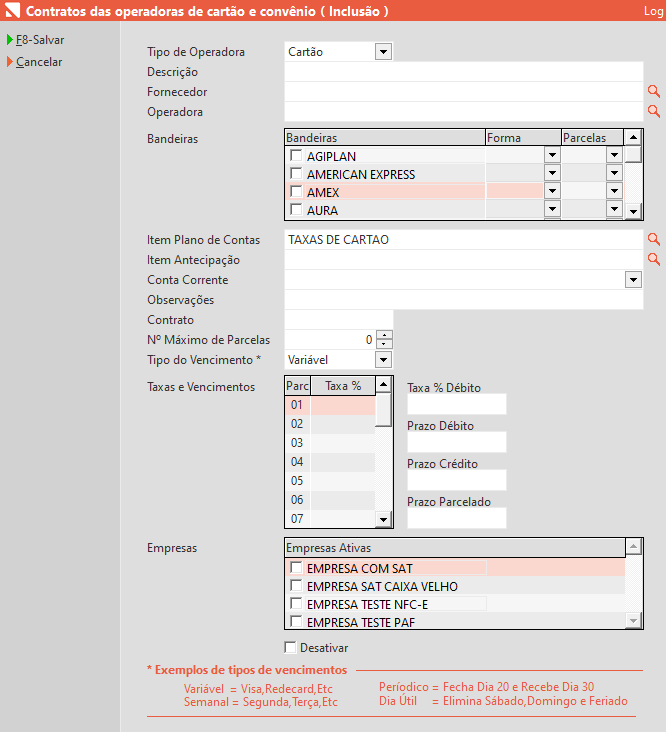Viewport: 666px width, 732px height.
Task: Tick the AURA bandeira checkbox
Action: click(x=296, y=209)
